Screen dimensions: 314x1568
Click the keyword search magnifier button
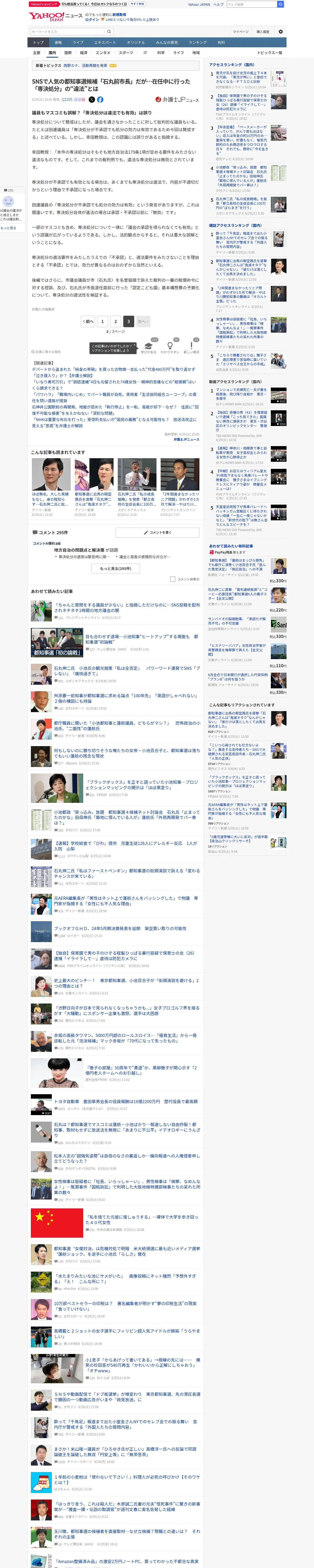tap(109, 32)
